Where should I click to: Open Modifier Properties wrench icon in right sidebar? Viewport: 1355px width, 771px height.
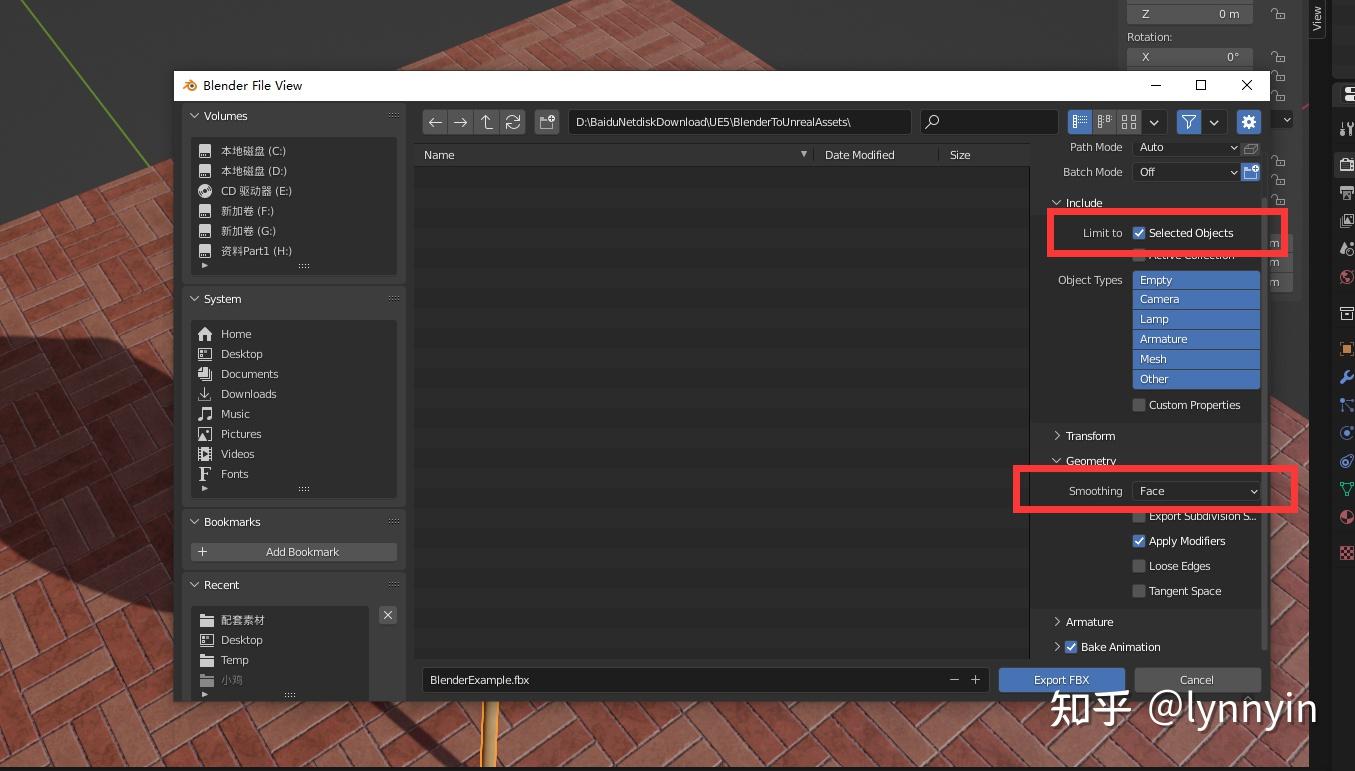[x=1345, y=377]
